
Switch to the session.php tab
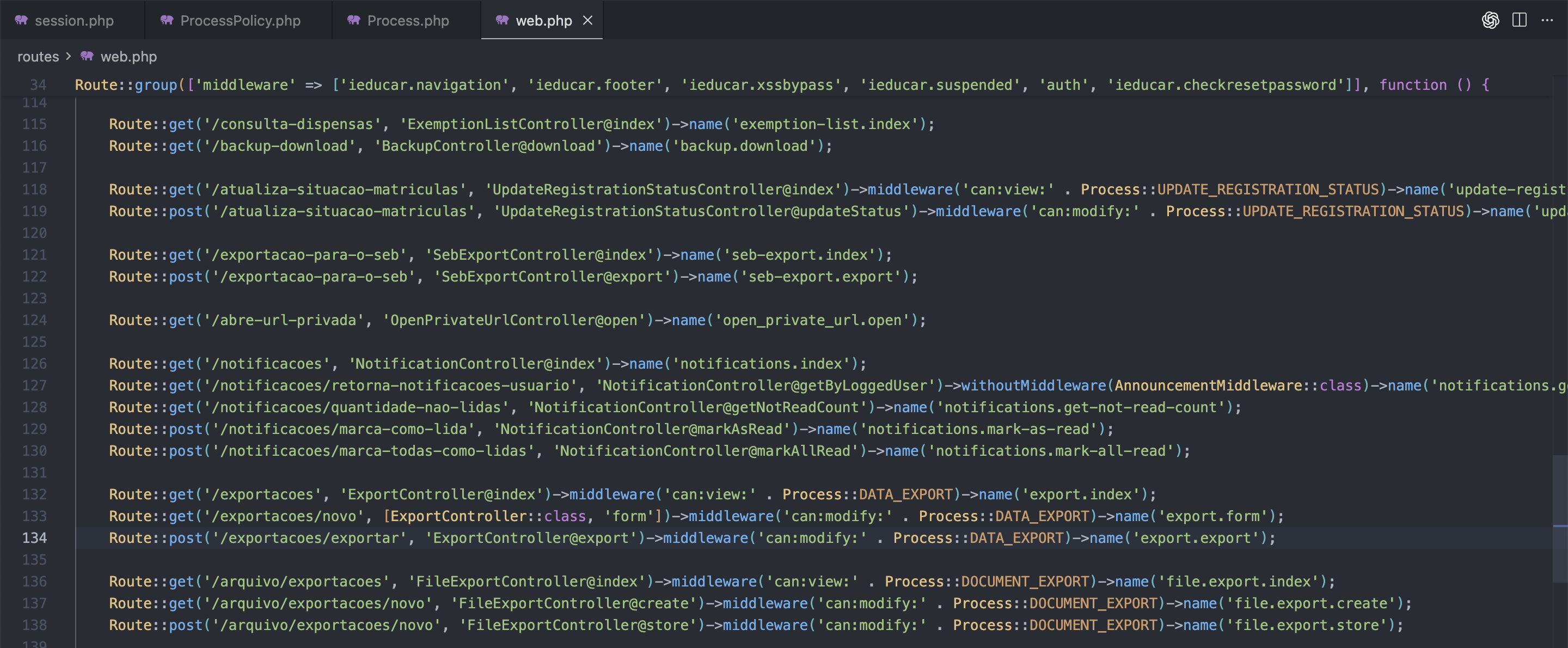click(74, 21)
